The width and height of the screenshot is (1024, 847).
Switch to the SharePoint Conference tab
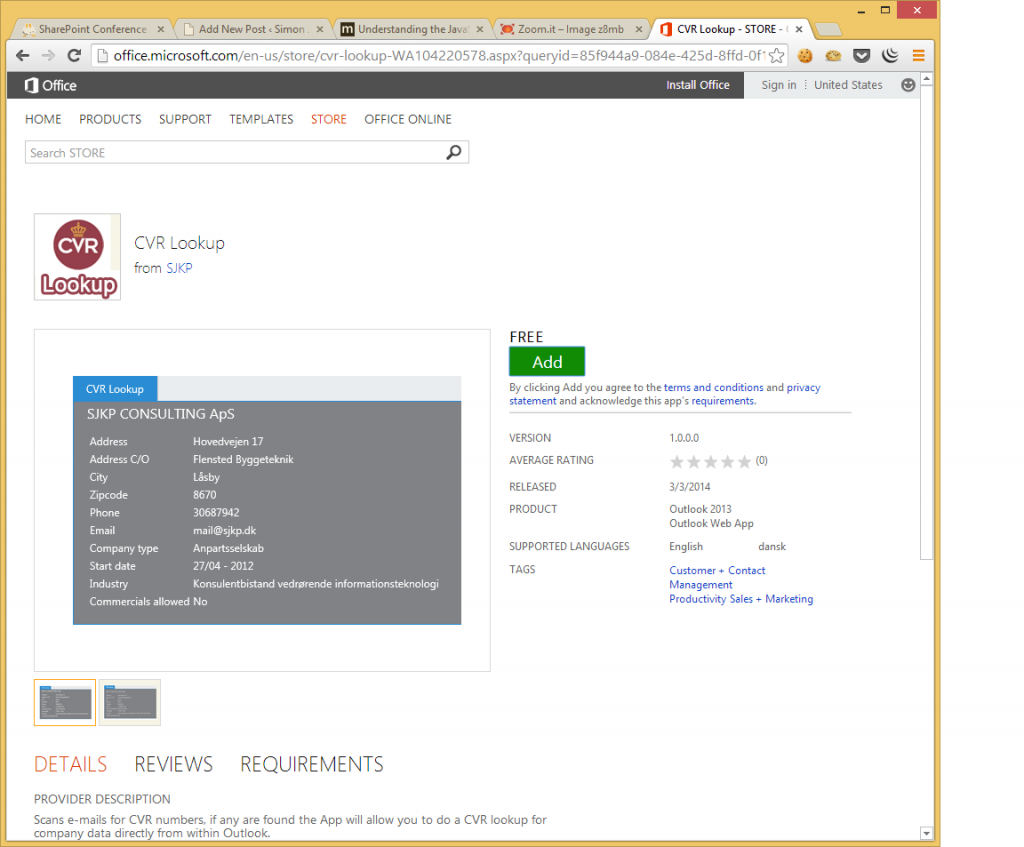point(92,29)
